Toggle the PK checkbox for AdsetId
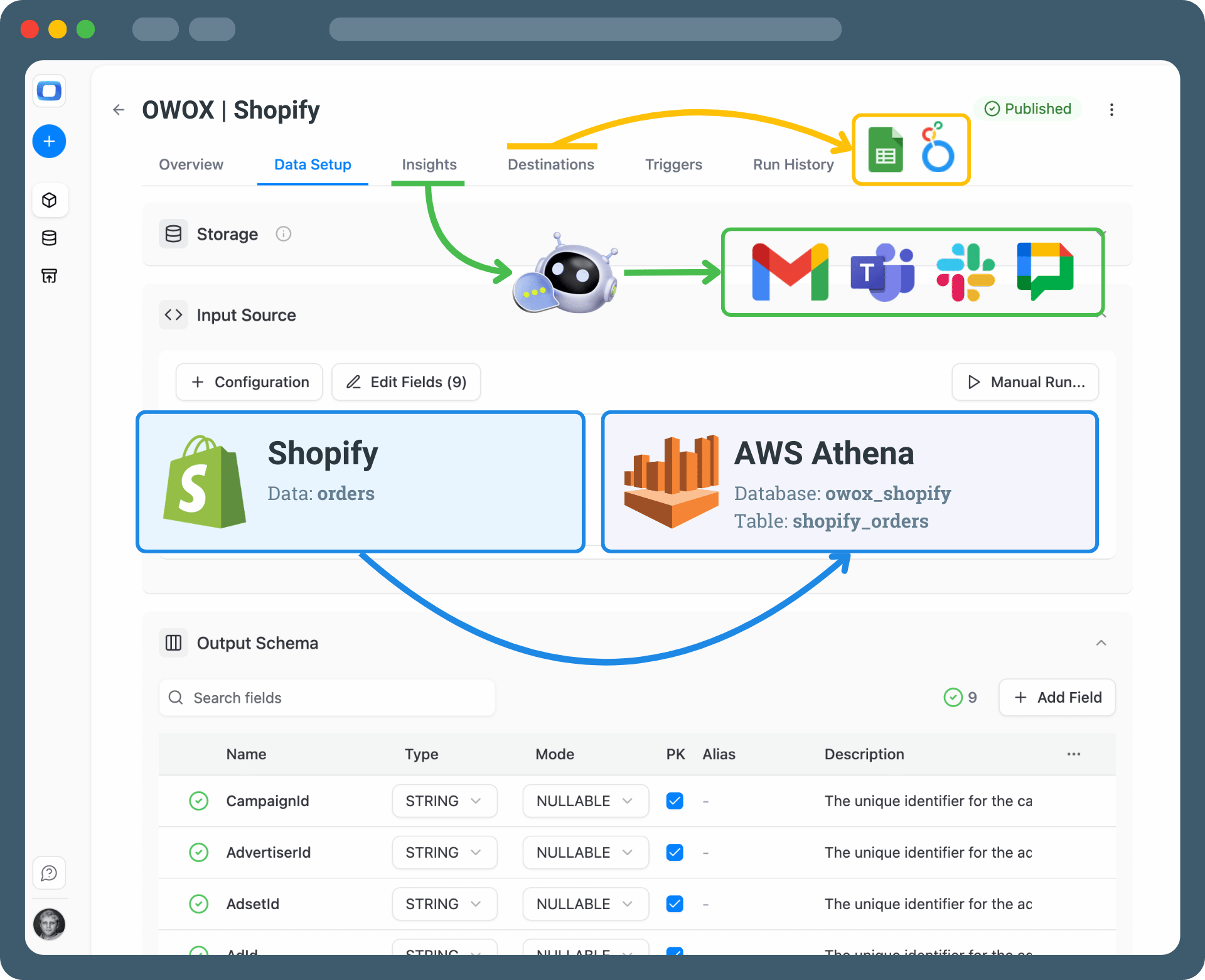The width and height of the screenshot is (1205, 980). [675, 904]
